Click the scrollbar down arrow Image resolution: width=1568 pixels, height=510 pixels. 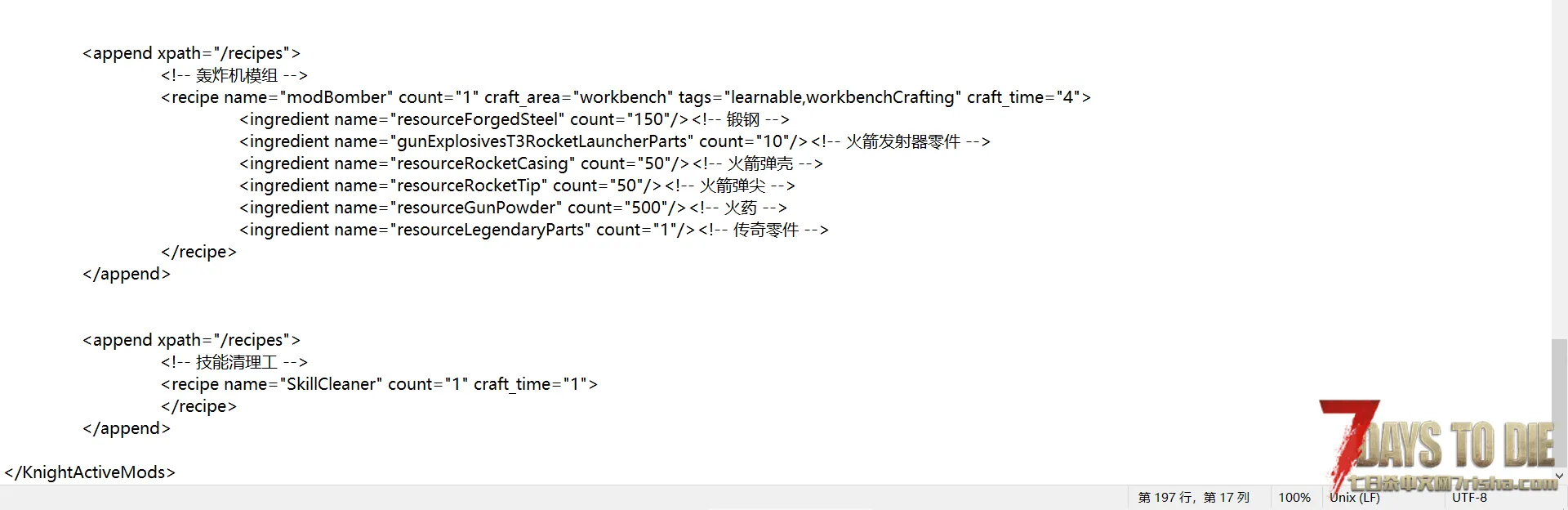pyautogui.click(x=1560, y=476)
